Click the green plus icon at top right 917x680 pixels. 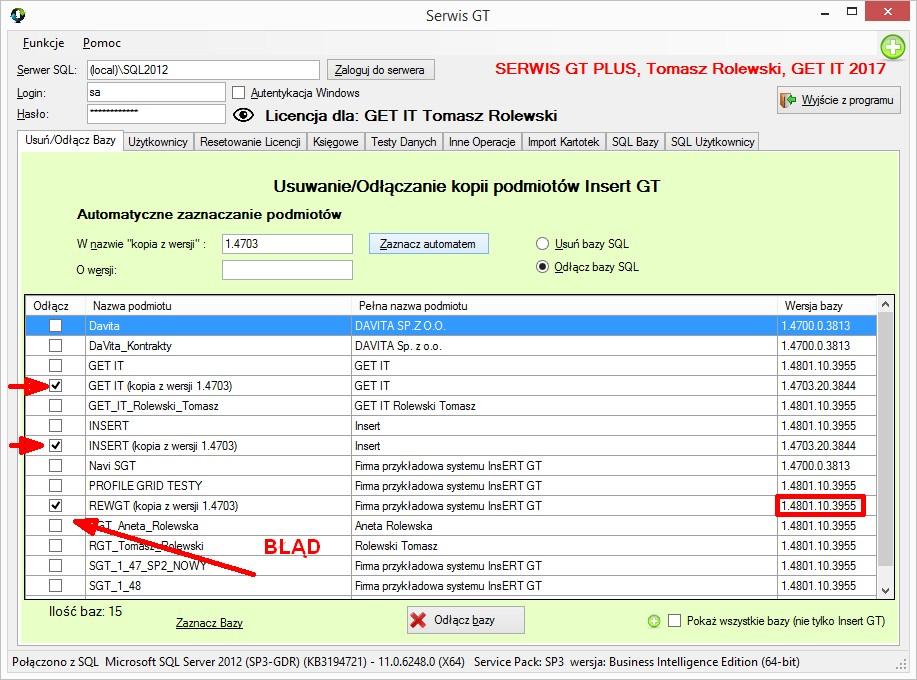[892, 47]
